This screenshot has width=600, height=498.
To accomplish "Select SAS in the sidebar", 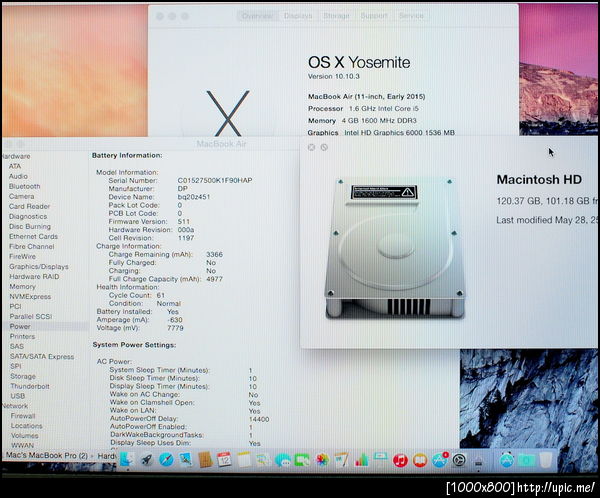I will click(x=17, y=346).
